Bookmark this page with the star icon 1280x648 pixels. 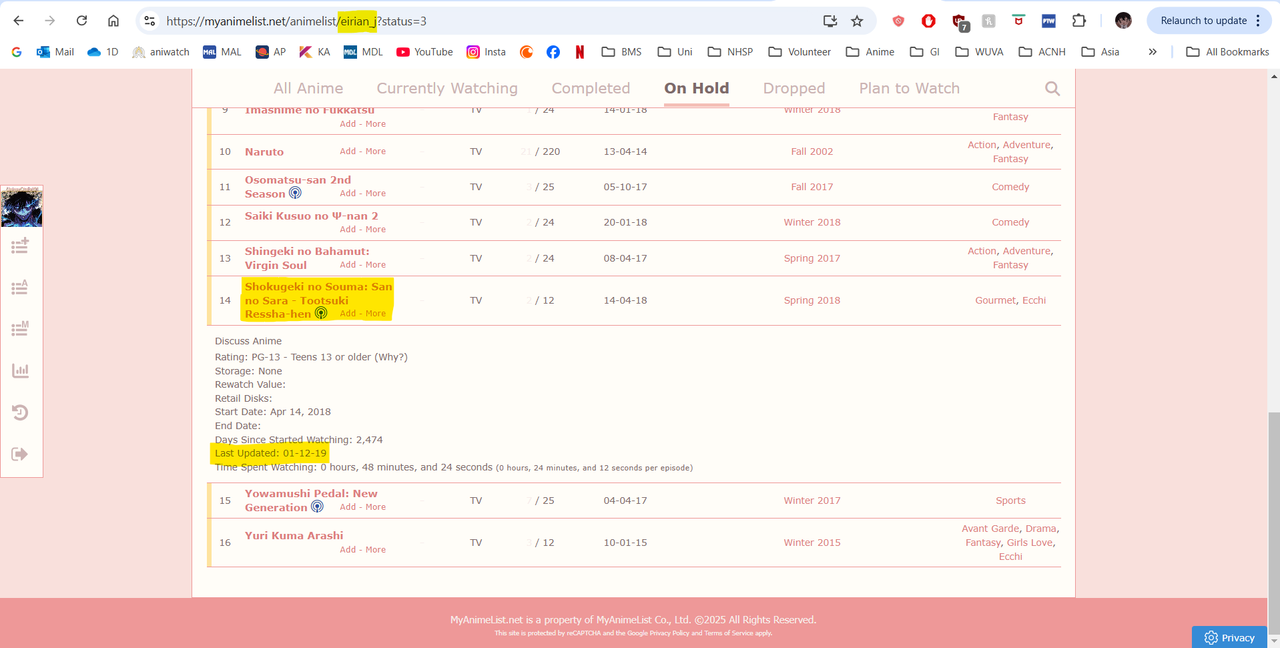[857, 21]
